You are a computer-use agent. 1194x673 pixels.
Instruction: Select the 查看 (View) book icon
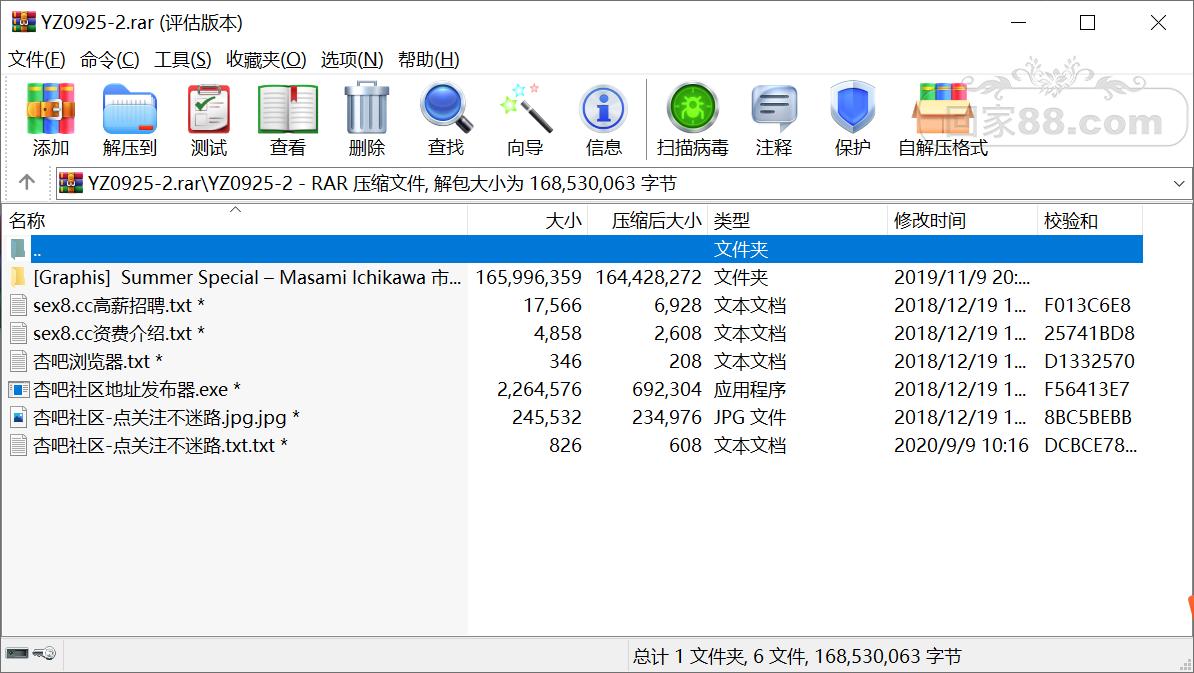[x=287, y=119]
